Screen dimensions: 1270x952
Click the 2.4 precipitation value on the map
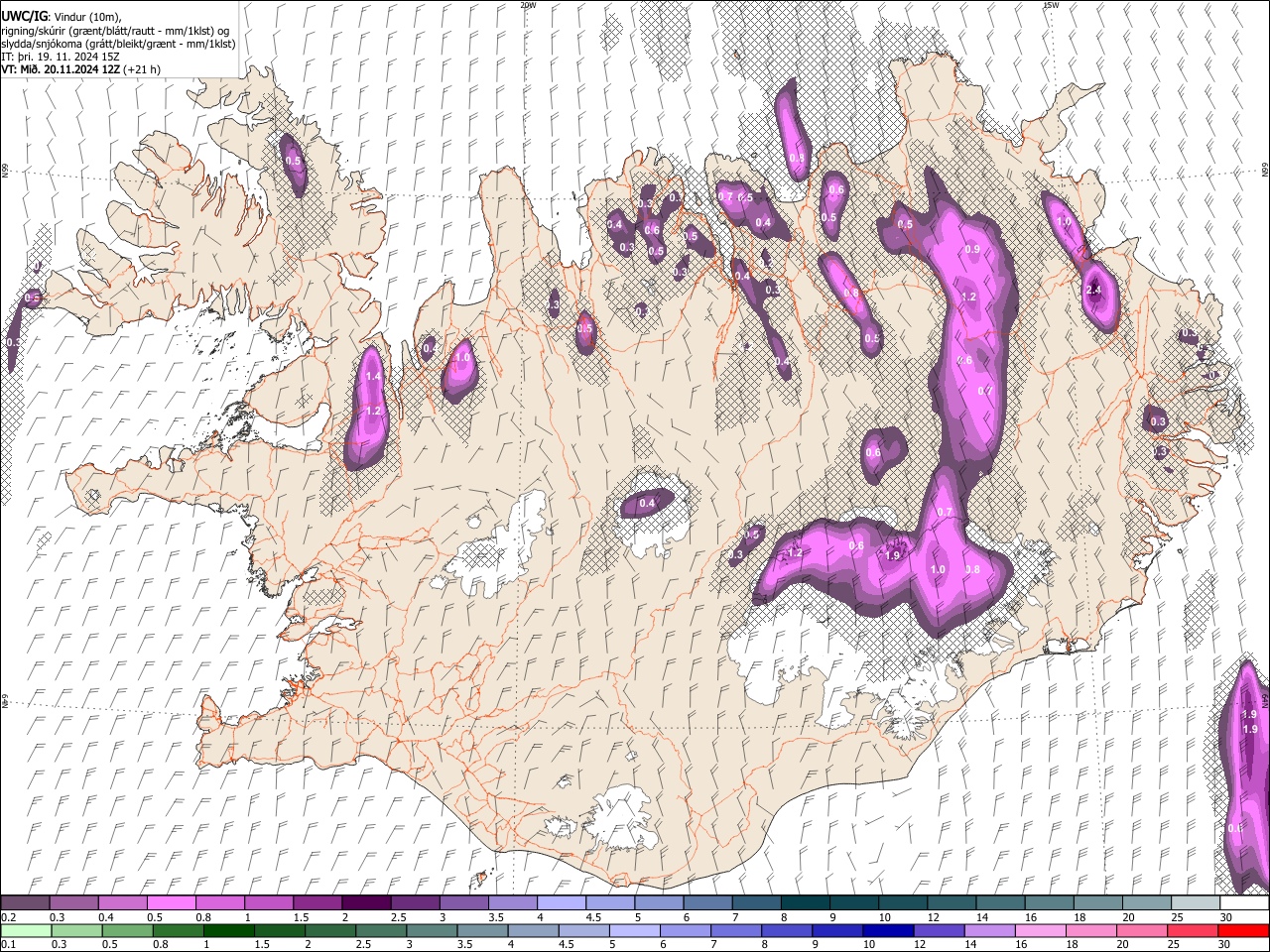click(x=1093, y=291)
